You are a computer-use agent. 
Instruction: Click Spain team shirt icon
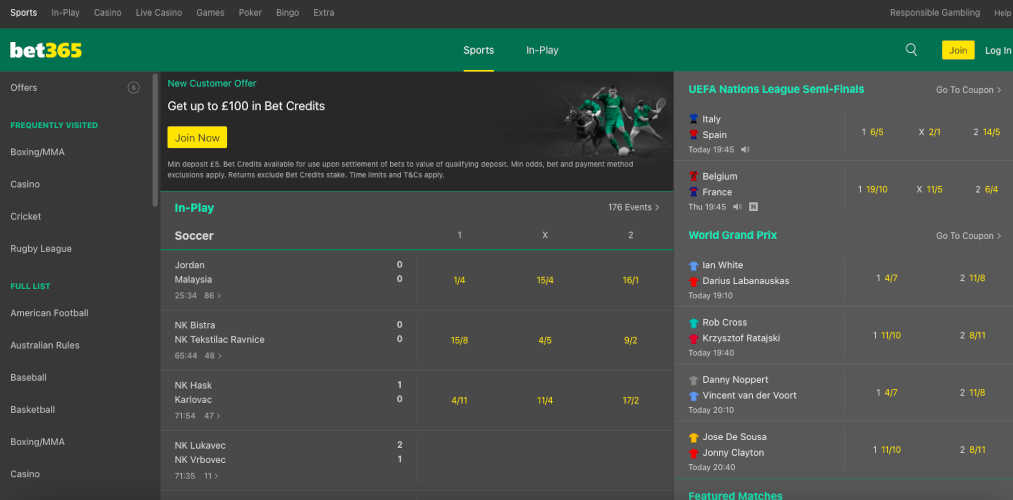694,134
